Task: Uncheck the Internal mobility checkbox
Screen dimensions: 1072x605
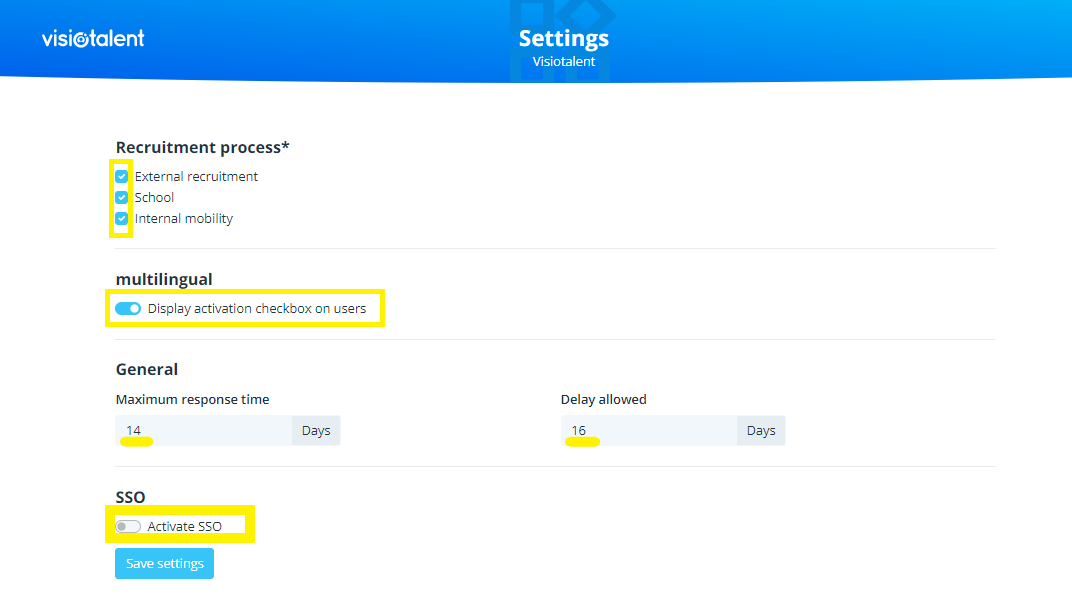Action: pos(122,219)
